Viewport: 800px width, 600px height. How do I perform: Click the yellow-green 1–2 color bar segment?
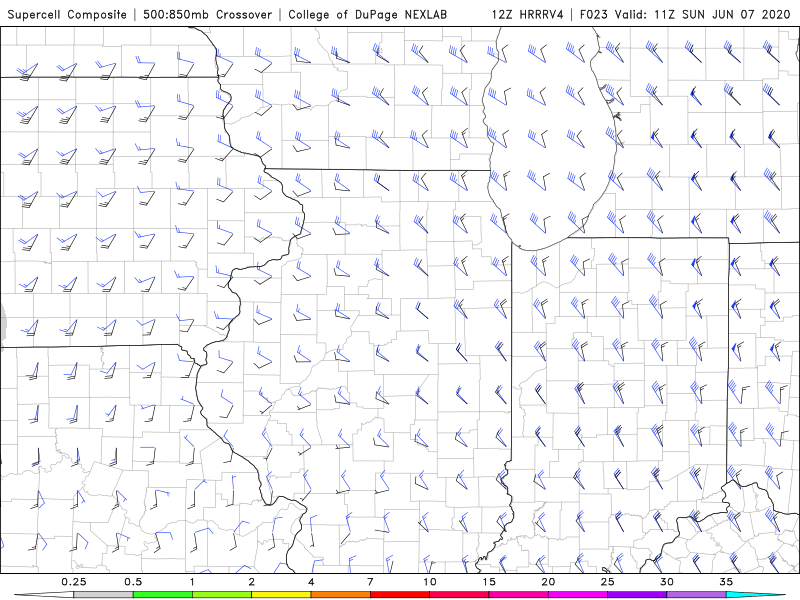pos(222,595)
